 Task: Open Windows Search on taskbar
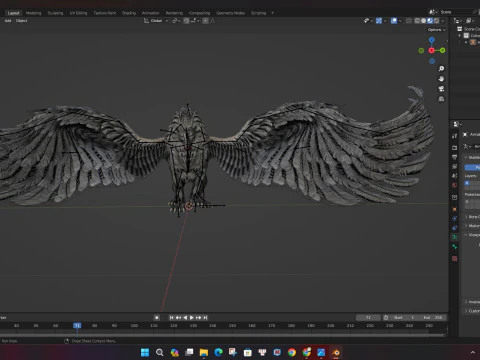[160, 352]
